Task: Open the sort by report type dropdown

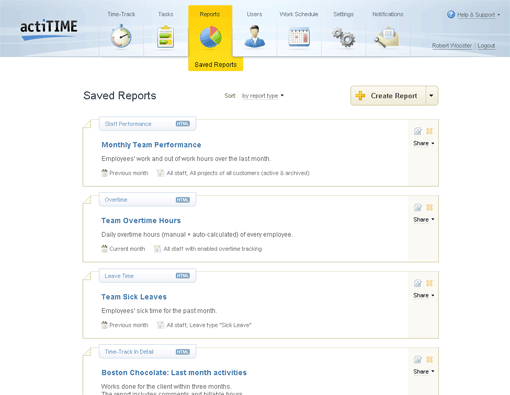Action: pos(263,96)
